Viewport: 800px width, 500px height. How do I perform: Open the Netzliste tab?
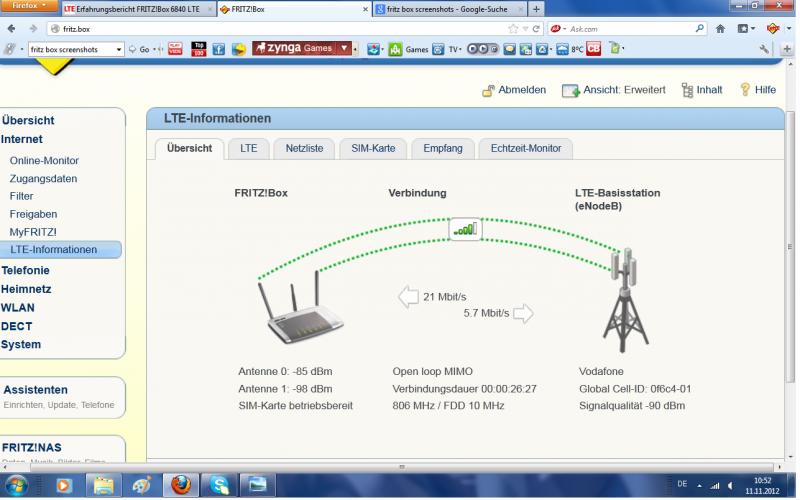pyautogui.click(x=304, y=148)
